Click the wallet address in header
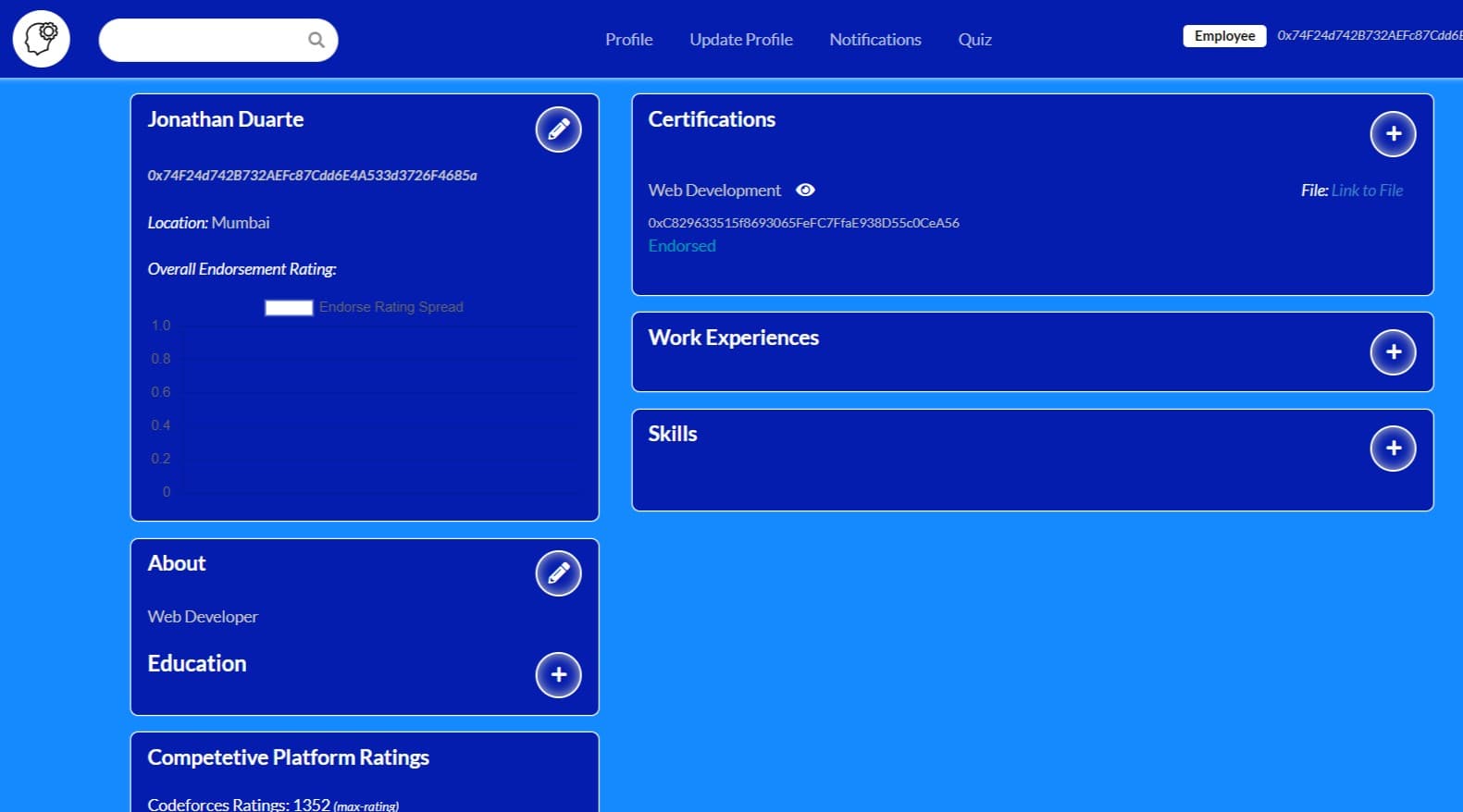Viewport: 1463px width, 812px height. coord(1370,35)
